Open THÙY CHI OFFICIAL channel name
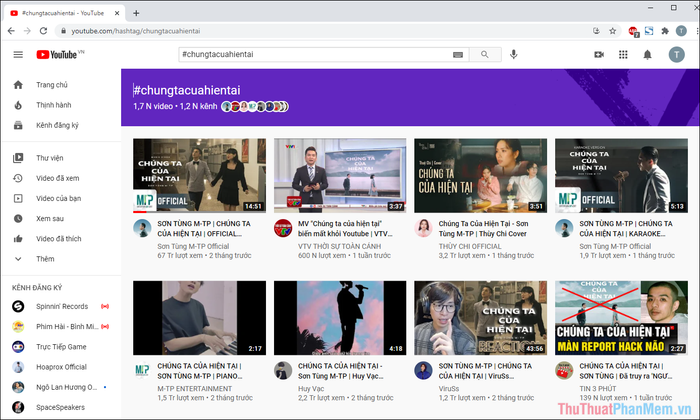Screen dimensions: 700x420 (470, 246)
